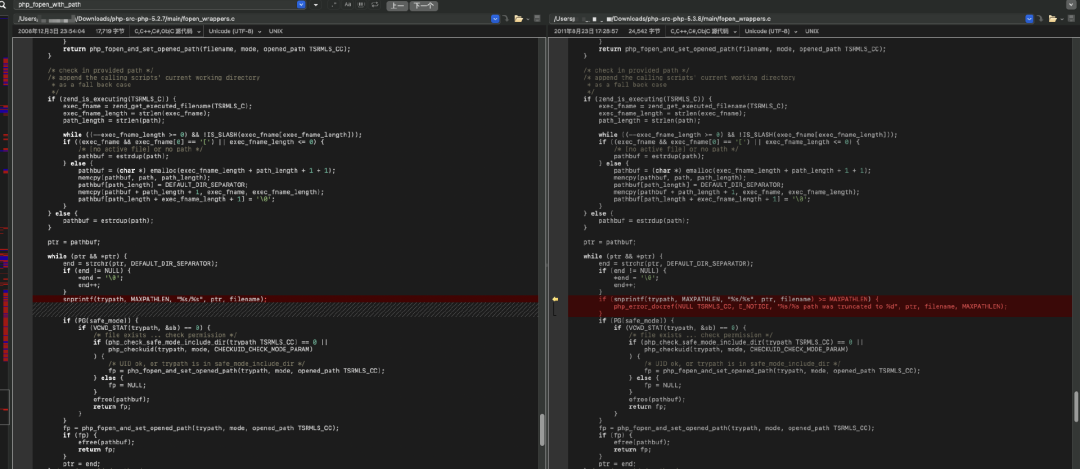Click right pane 'fp = NULL;' line
This screenshot has width=1080, height=469.
click(663, 385)
